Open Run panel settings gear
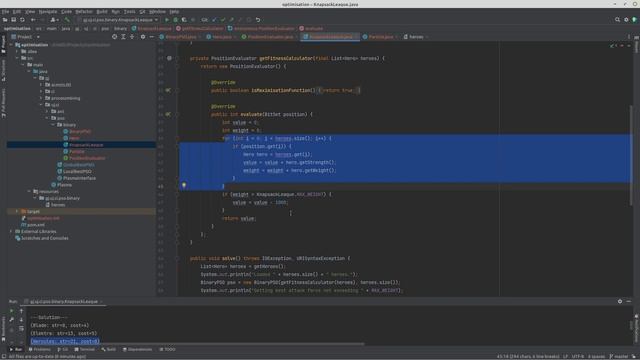Viewport: 640px width, 360px height. (620, 301)
